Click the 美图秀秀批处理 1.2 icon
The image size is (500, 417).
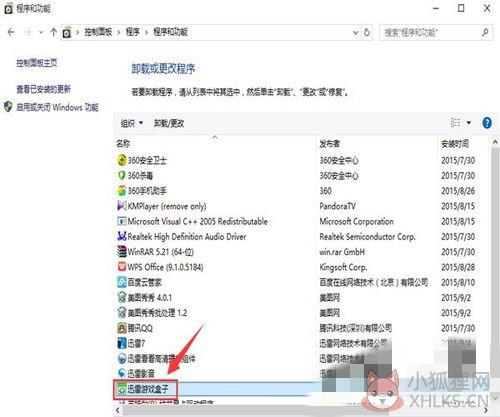122,313
